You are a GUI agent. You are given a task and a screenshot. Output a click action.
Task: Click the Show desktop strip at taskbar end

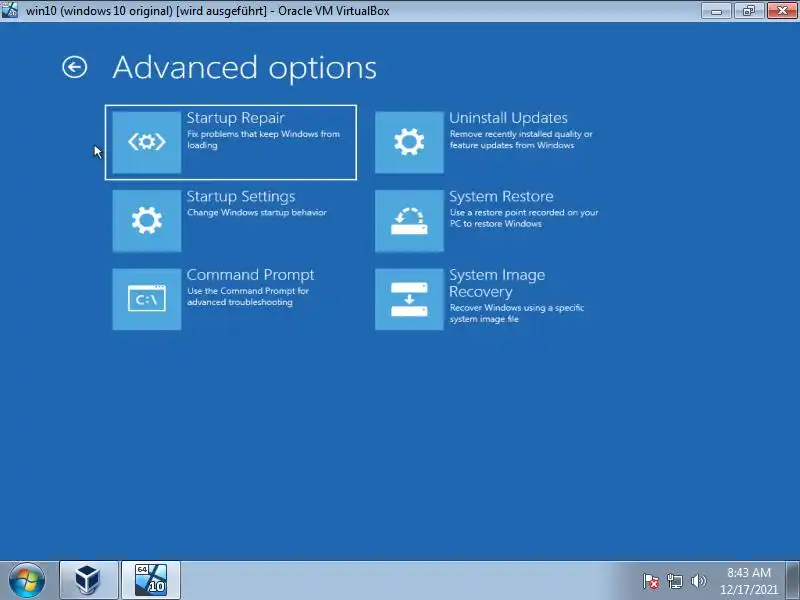[793, 581]
